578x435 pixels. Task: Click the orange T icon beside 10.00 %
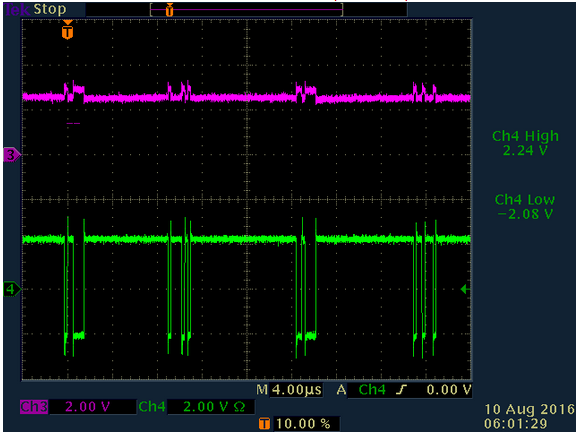tap(264, 424)
